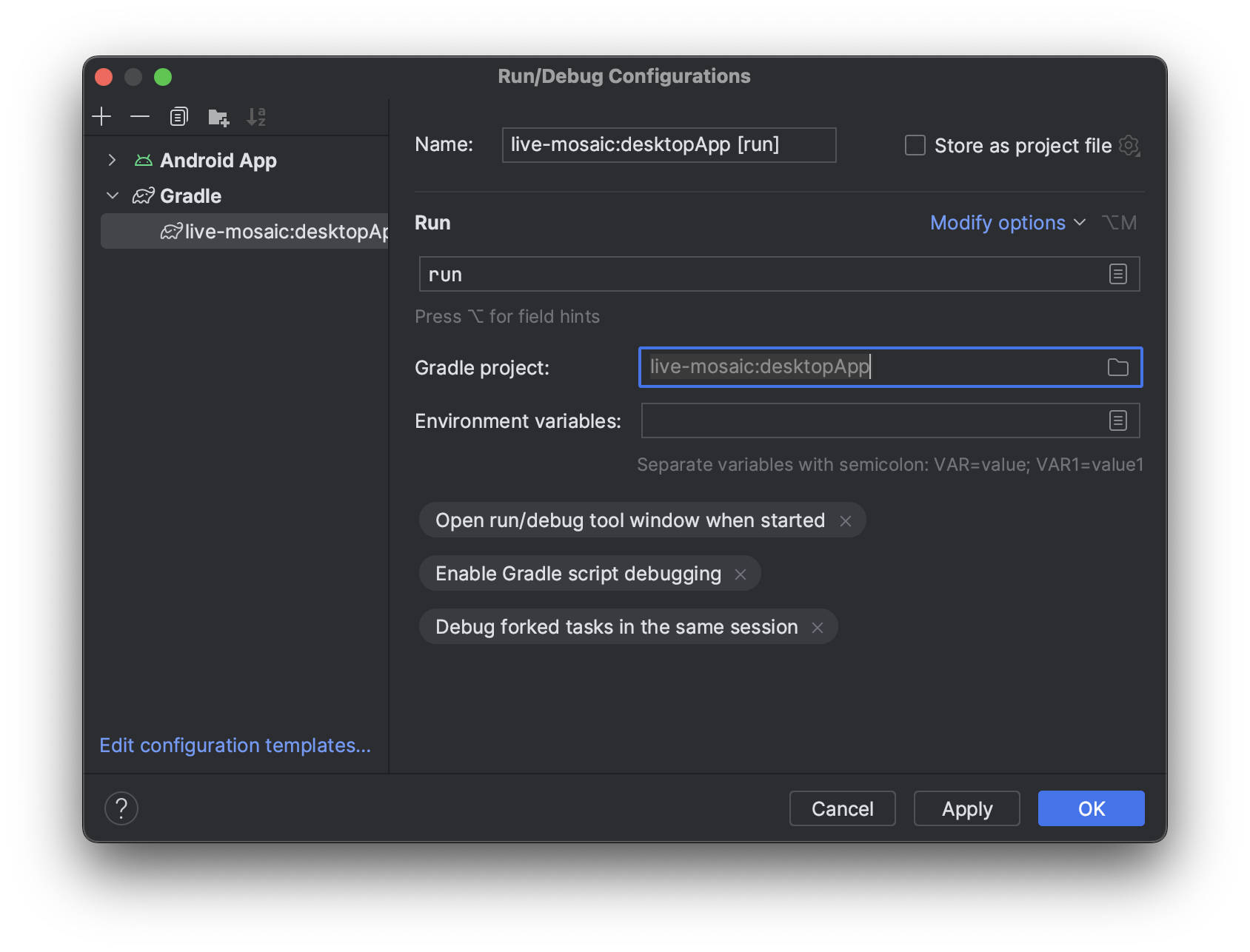Click the Copy Configuration icon
1250x952 pixels.
pos(179,117)
